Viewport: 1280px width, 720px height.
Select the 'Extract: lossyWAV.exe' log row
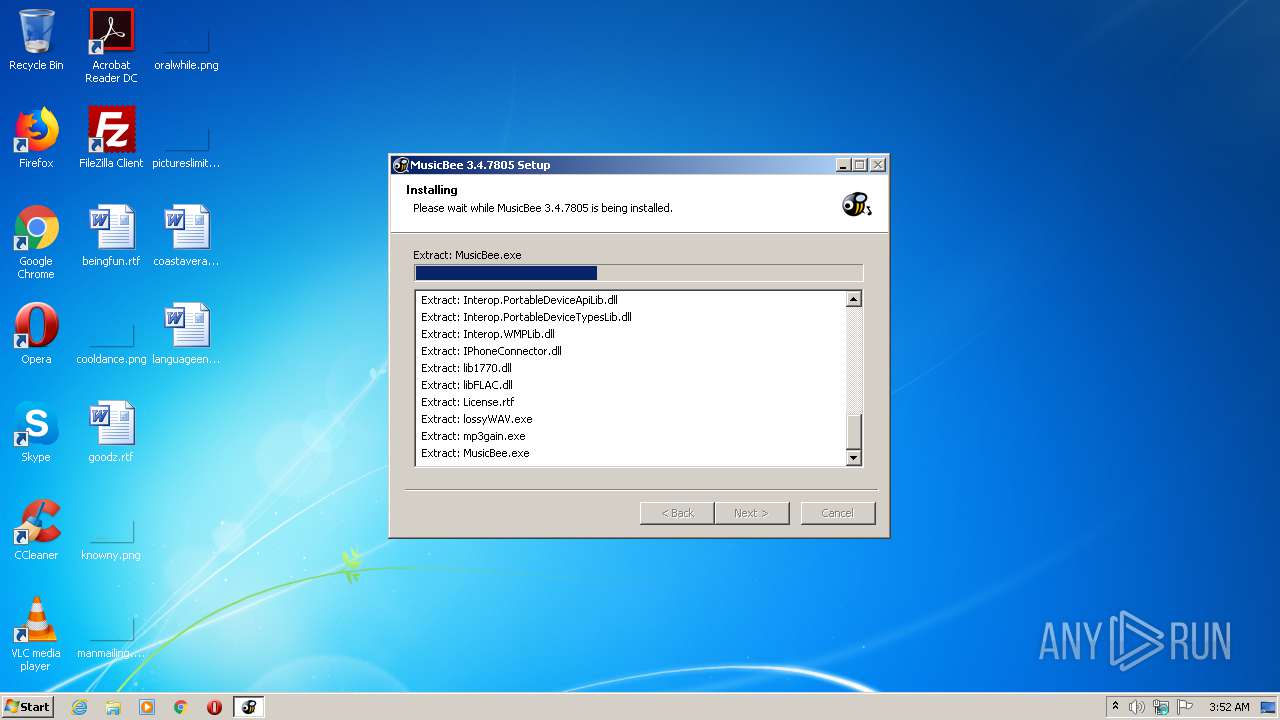pos(630,419)
